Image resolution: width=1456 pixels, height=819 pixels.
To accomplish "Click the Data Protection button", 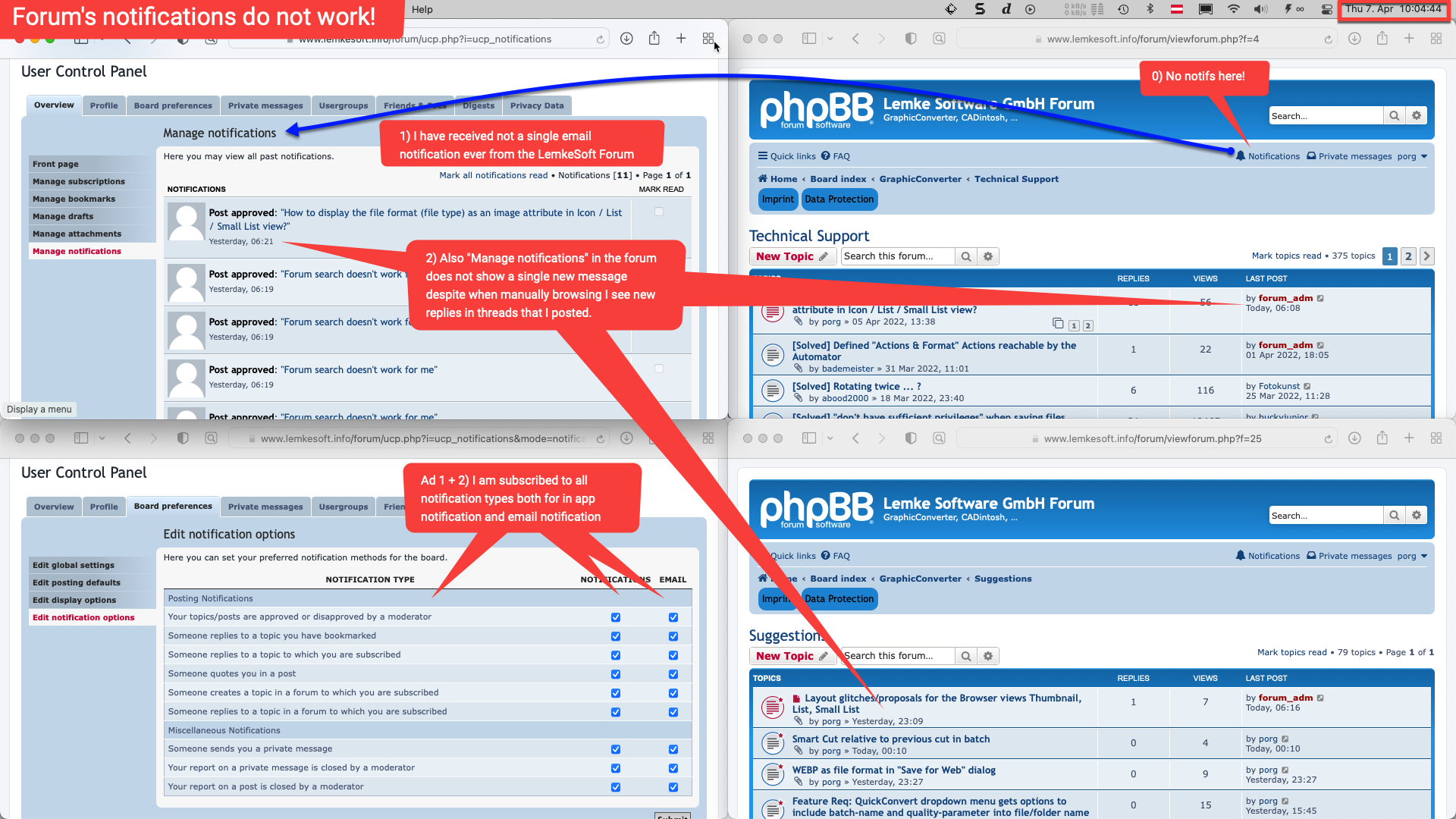I will (x=839, y=198).
